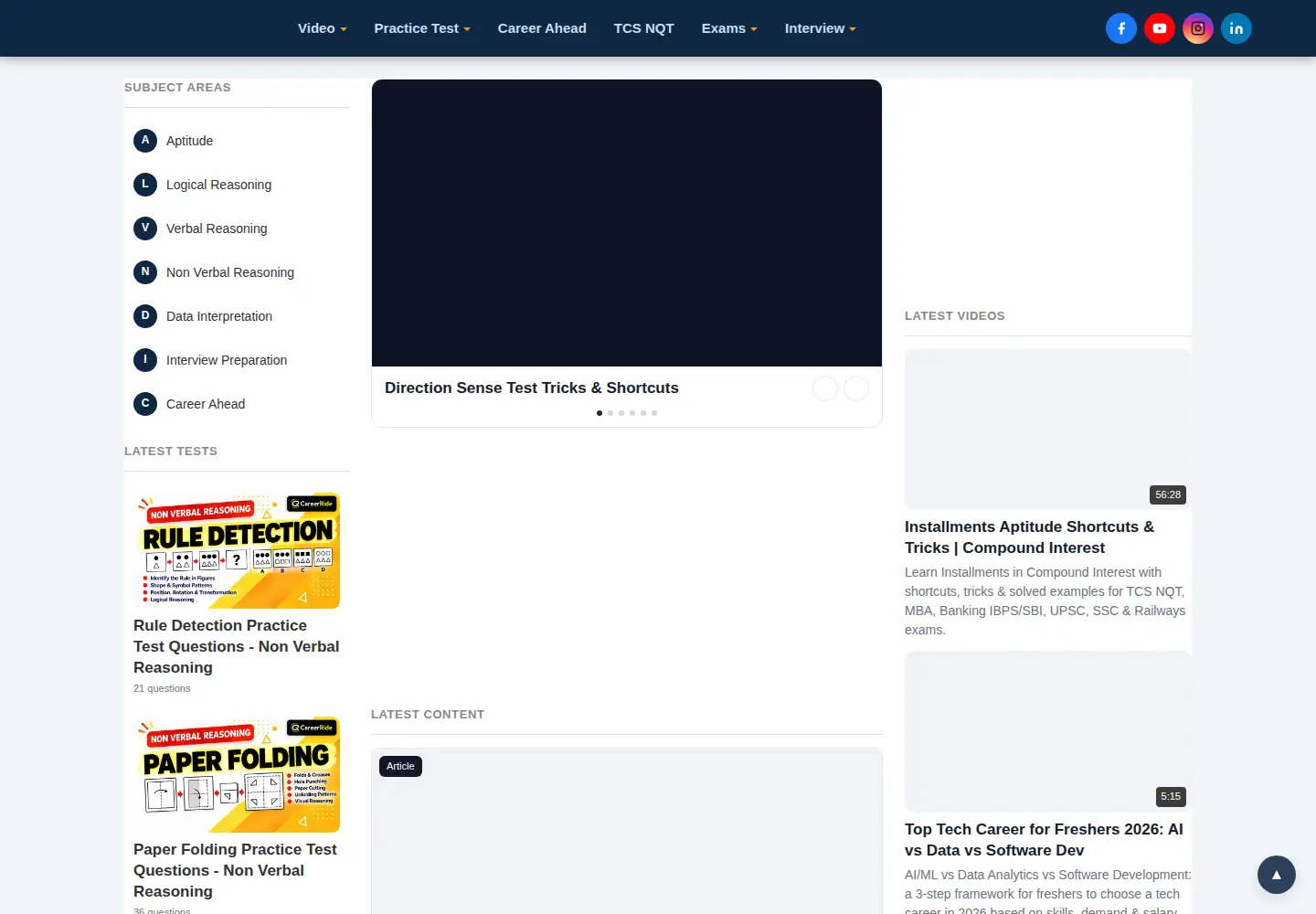
Task: Open the Interview Preparation subject link
Action: point(227,360)
